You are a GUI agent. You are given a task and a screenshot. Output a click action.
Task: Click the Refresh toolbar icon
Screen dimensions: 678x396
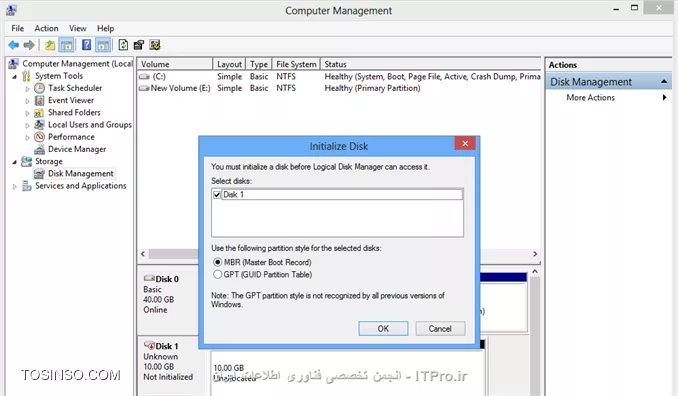point(123,45)
